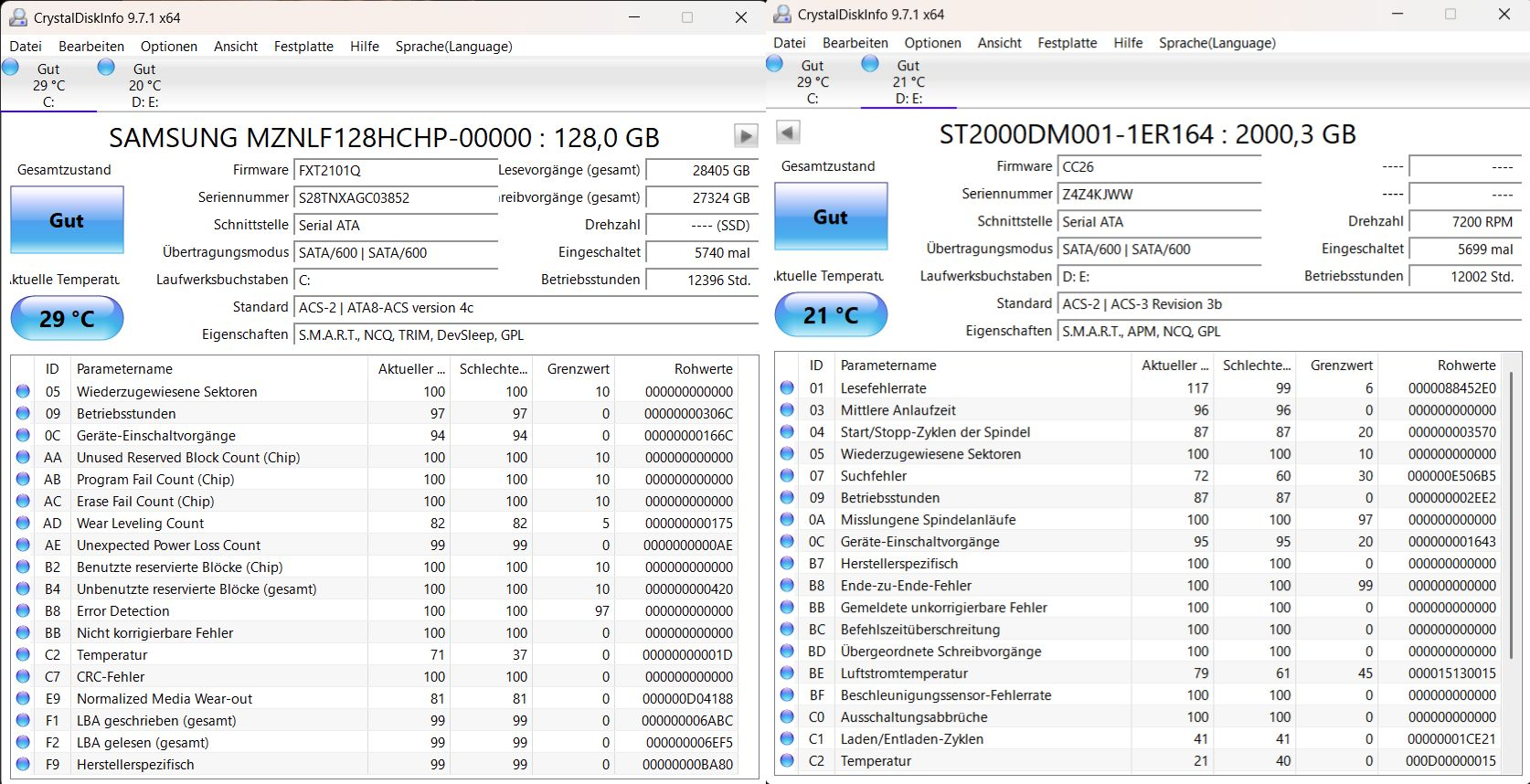Image resolution: width=1530 pixels, height=784 pixels.
Task: Select C: disk tab in left window
Action: (48, 85)
